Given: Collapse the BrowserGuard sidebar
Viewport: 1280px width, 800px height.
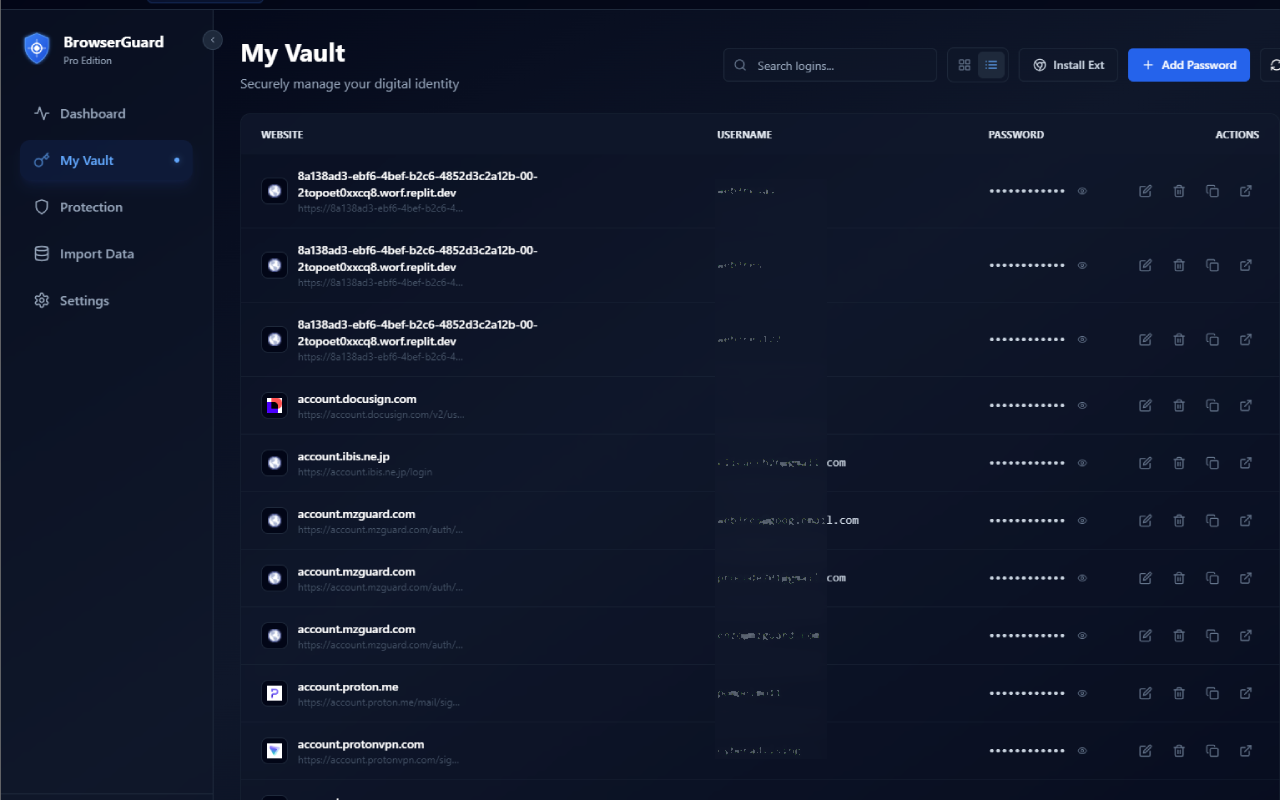Looking at the screenshot, I should point(212,40).
